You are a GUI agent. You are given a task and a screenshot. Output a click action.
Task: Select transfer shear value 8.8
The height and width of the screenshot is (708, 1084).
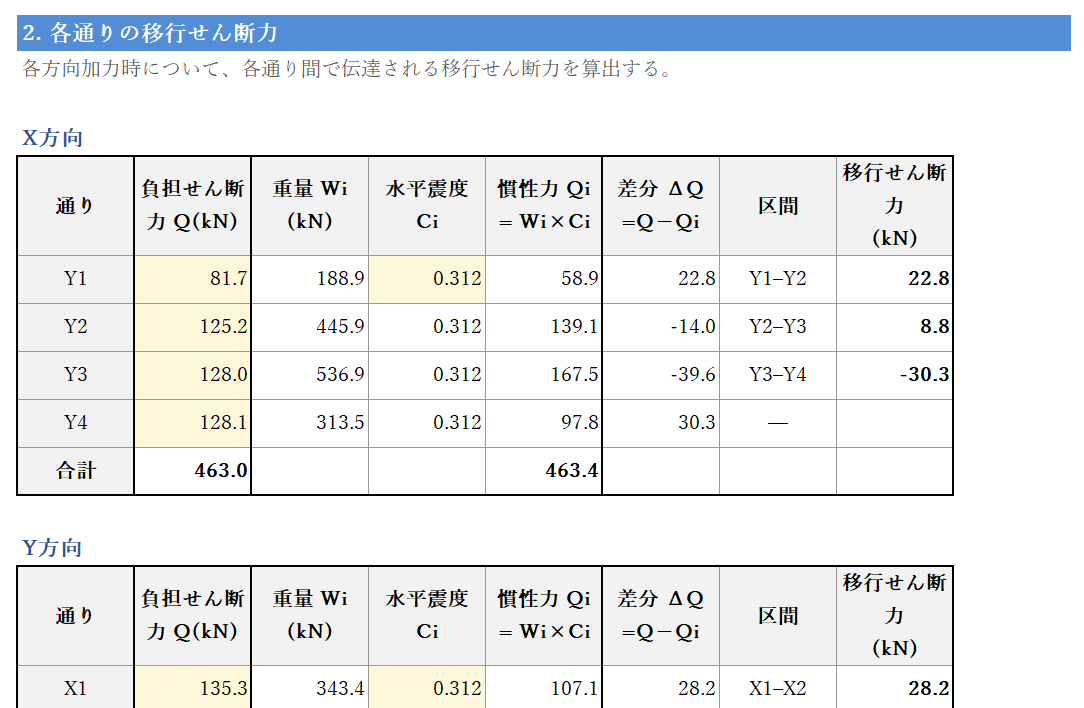(895, 327)
